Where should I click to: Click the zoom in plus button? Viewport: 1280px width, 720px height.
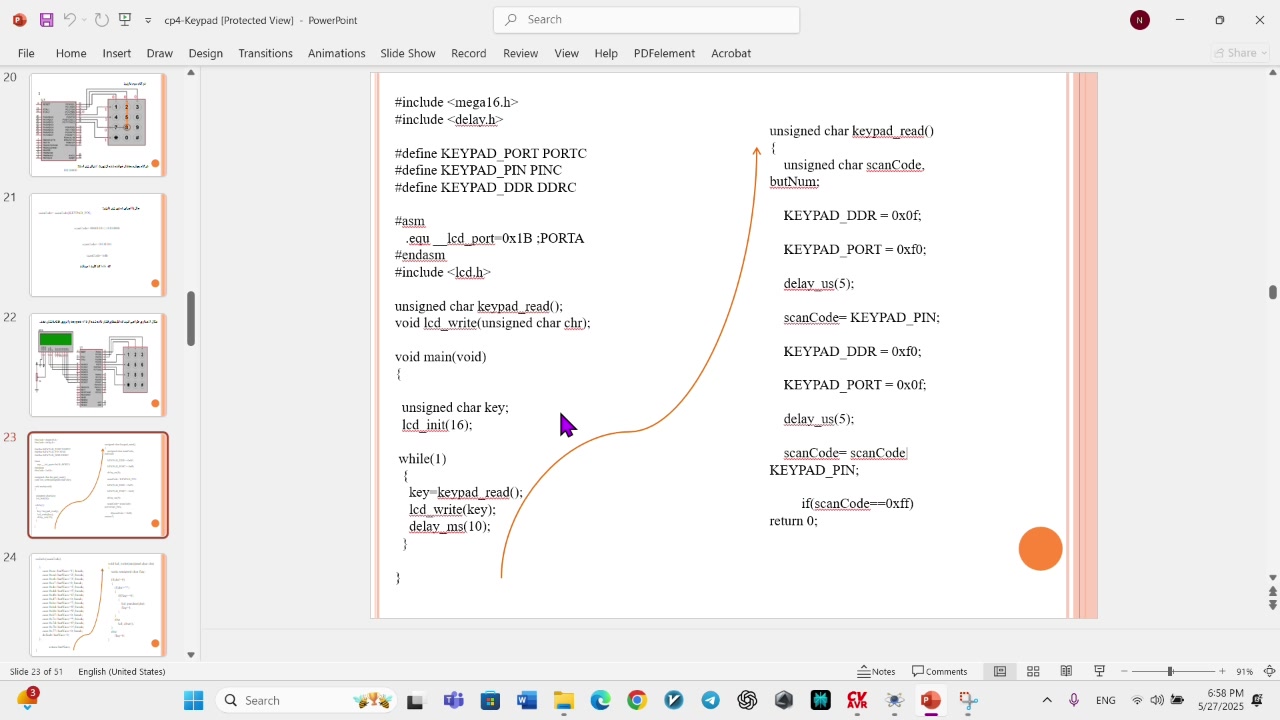[x=1222, y=672]
